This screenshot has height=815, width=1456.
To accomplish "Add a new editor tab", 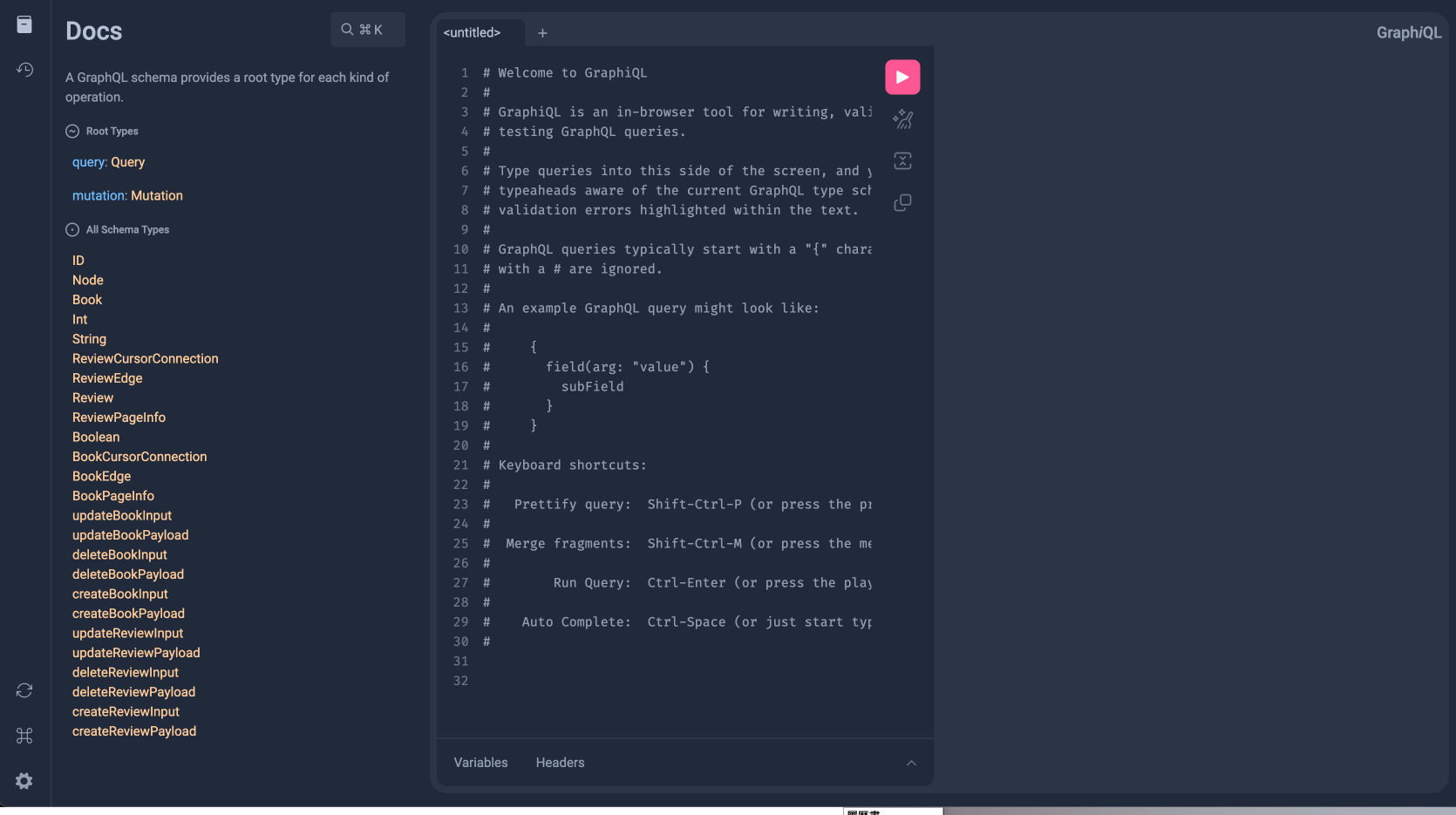I will [542, 33].
